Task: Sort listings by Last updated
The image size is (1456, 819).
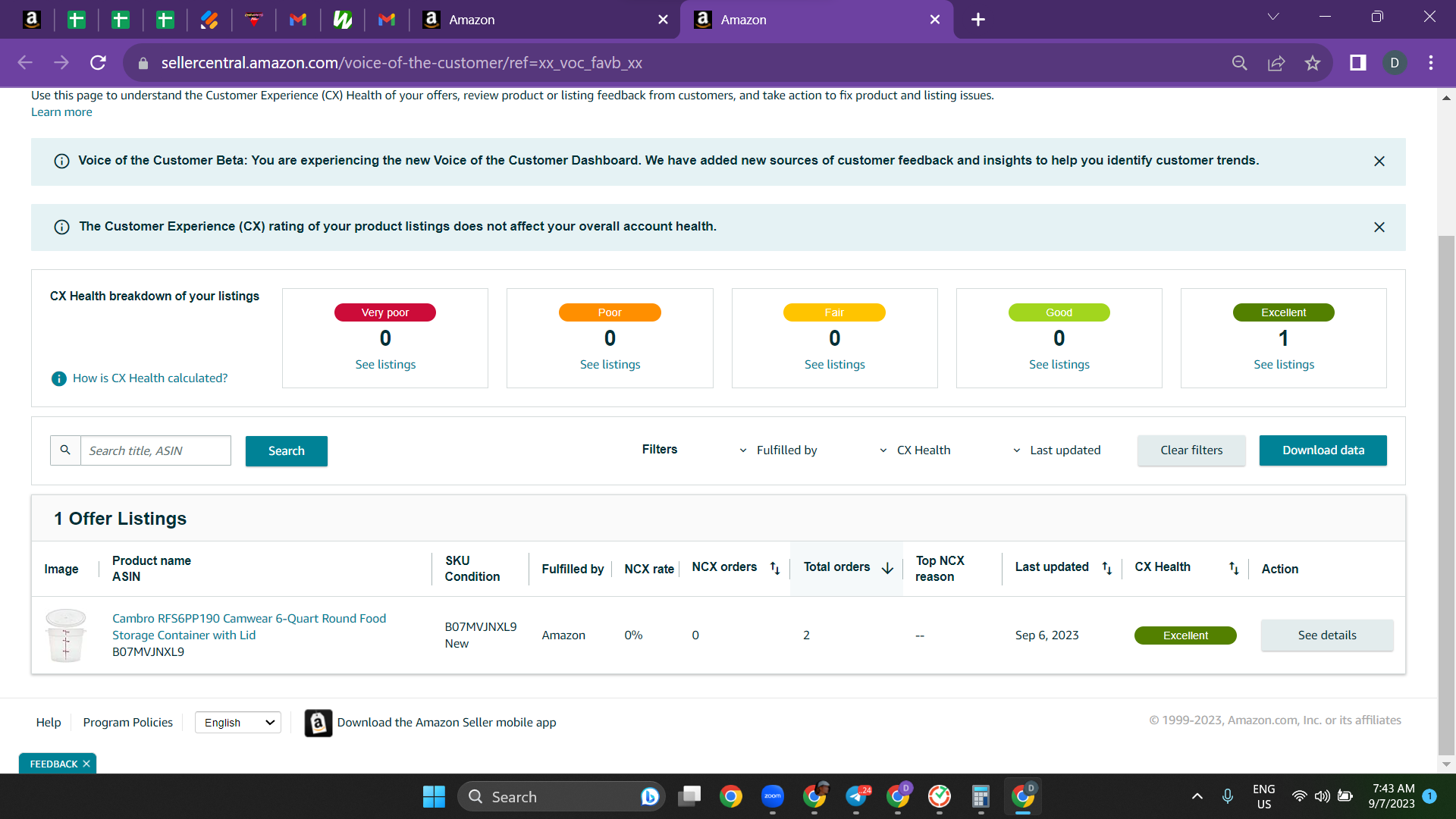Action: point(1107,568)
